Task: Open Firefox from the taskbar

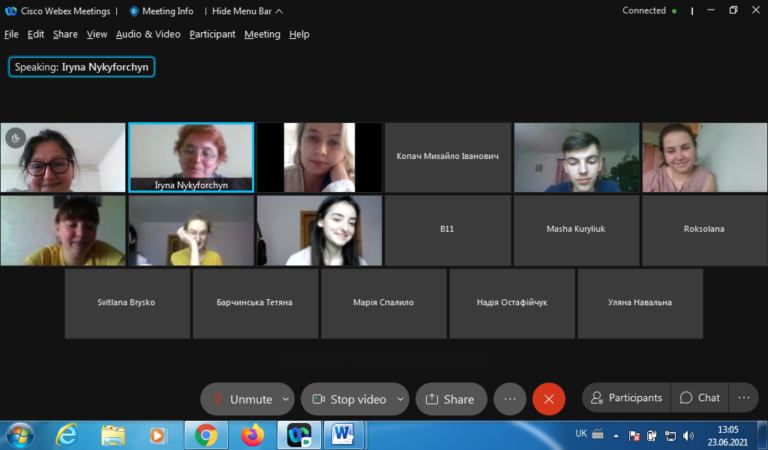Action: 253,435
